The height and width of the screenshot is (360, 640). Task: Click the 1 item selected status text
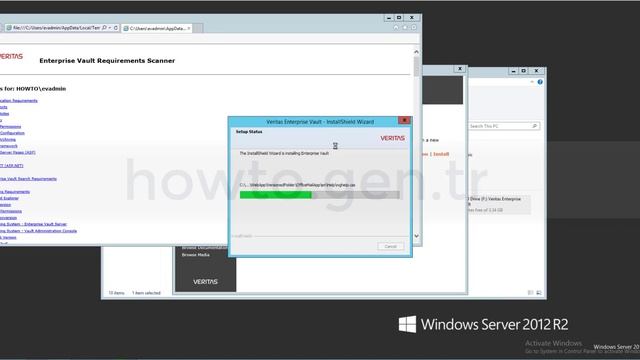(x=146, y=293)
